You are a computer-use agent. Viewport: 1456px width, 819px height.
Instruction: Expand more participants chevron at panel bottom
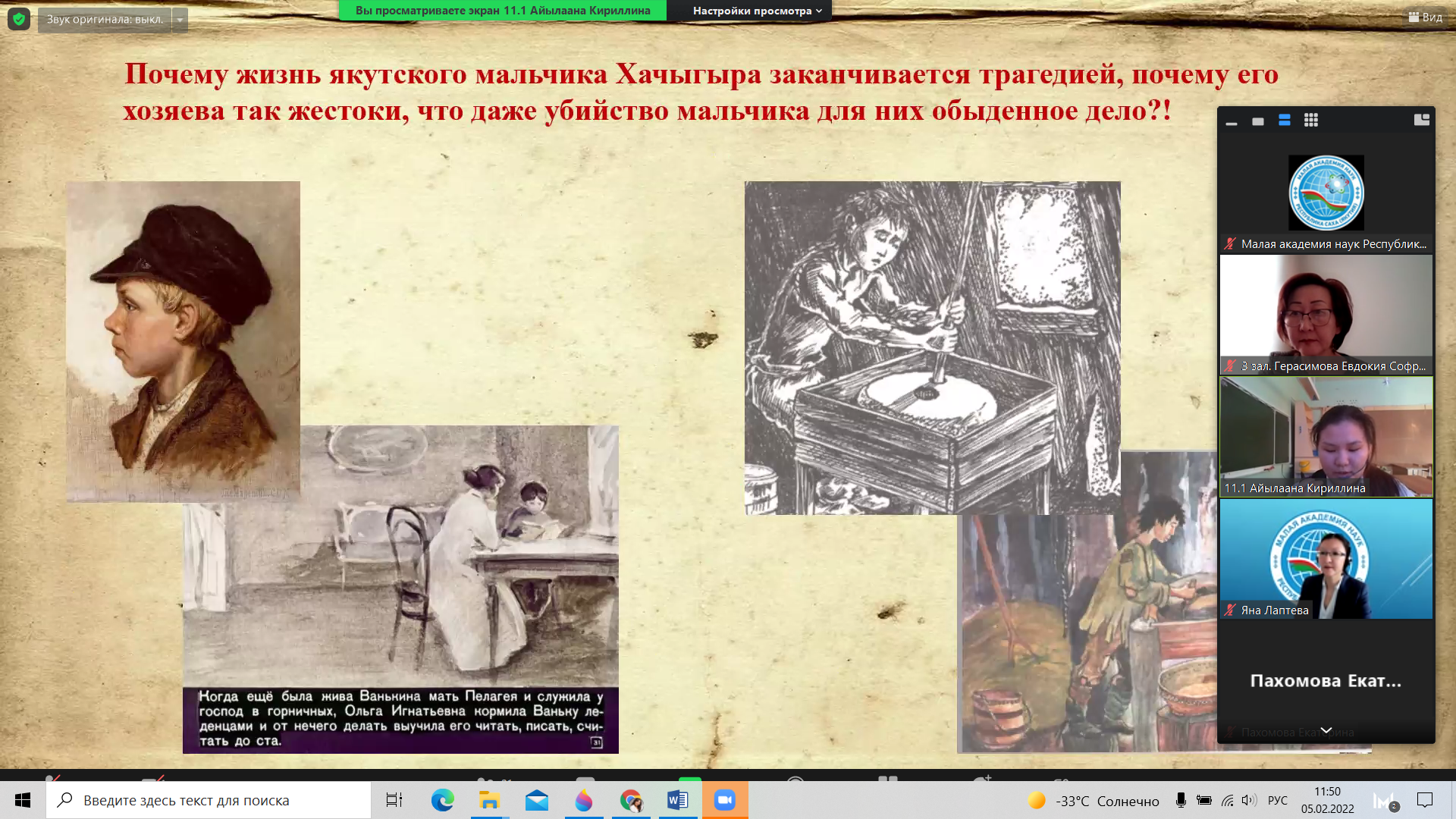(x=1326, y=730)
